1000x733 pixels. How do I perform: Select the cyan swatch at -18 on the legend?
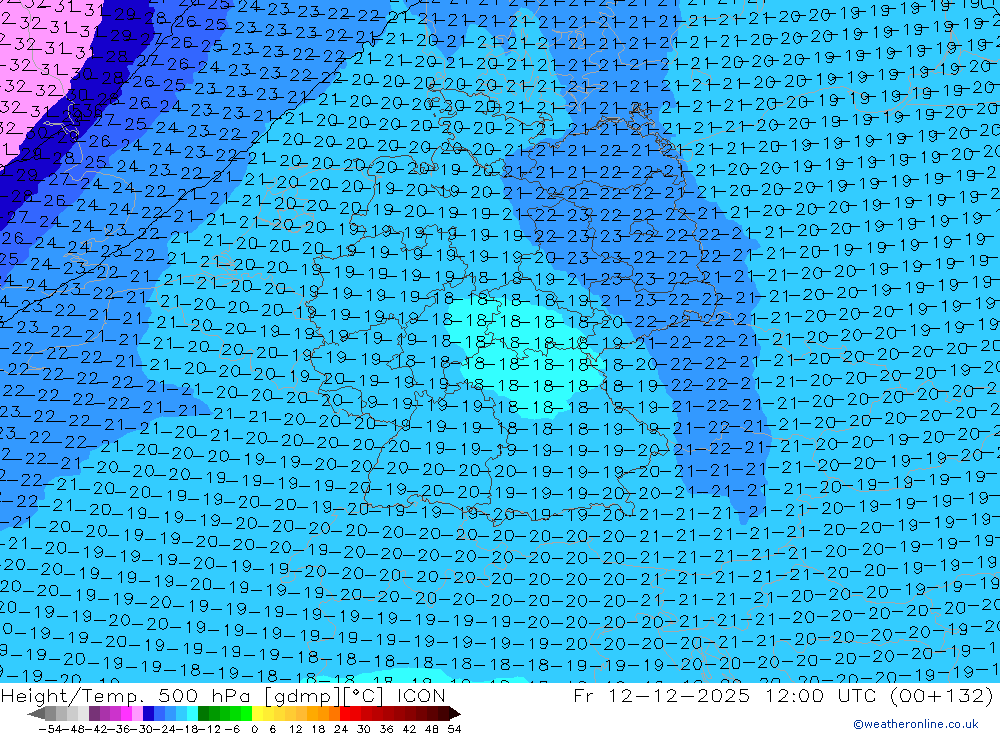[192, 713]
